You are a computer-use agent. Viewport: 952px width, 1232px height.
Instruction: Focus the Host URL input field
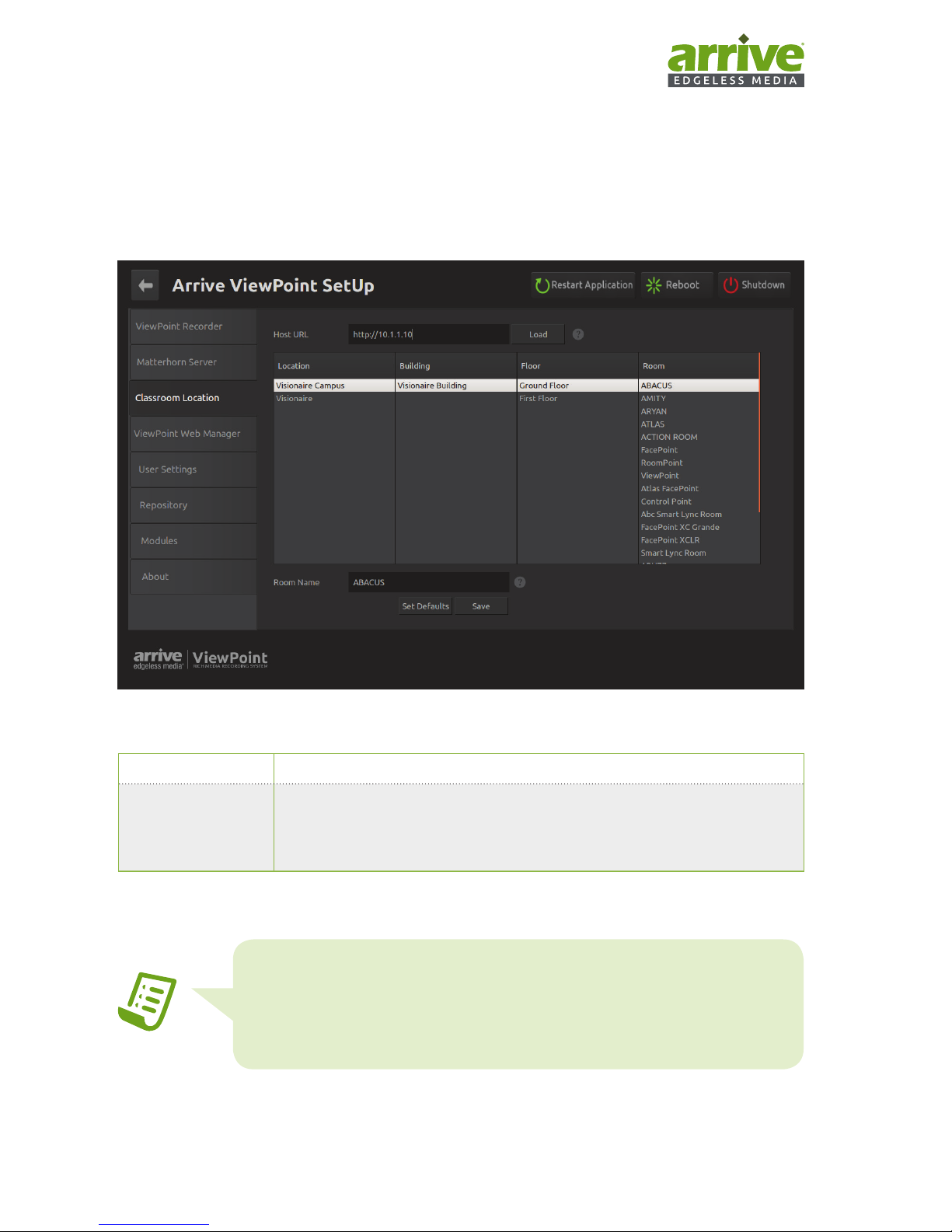[x=428, y=334]
